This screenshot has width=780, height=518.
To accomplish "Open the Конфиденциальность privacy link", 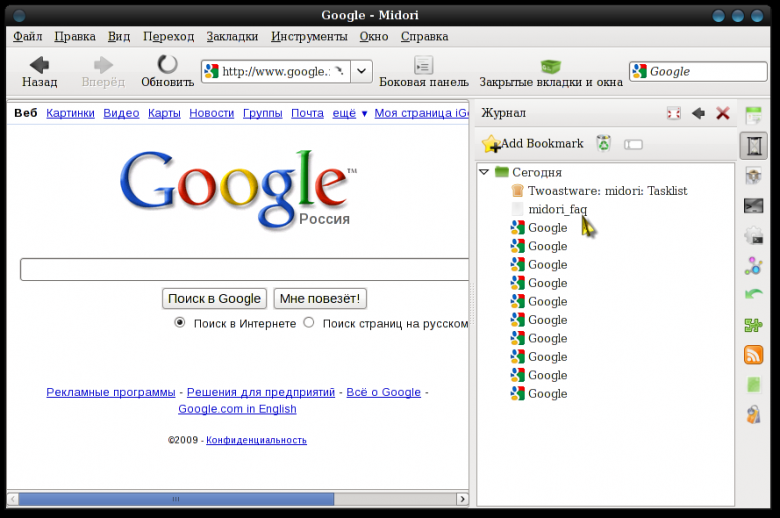I will [x=256, y=440].
